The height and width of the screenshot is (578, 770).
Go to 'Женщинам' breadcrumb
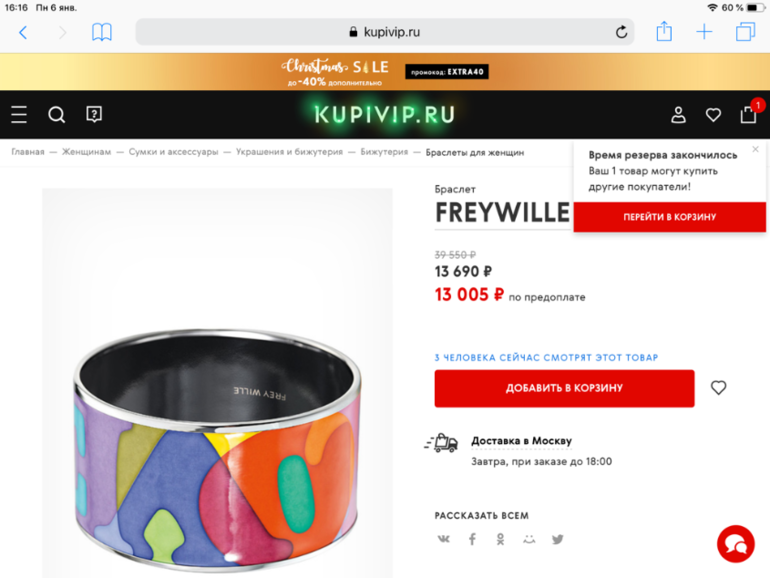coord(86,152)
